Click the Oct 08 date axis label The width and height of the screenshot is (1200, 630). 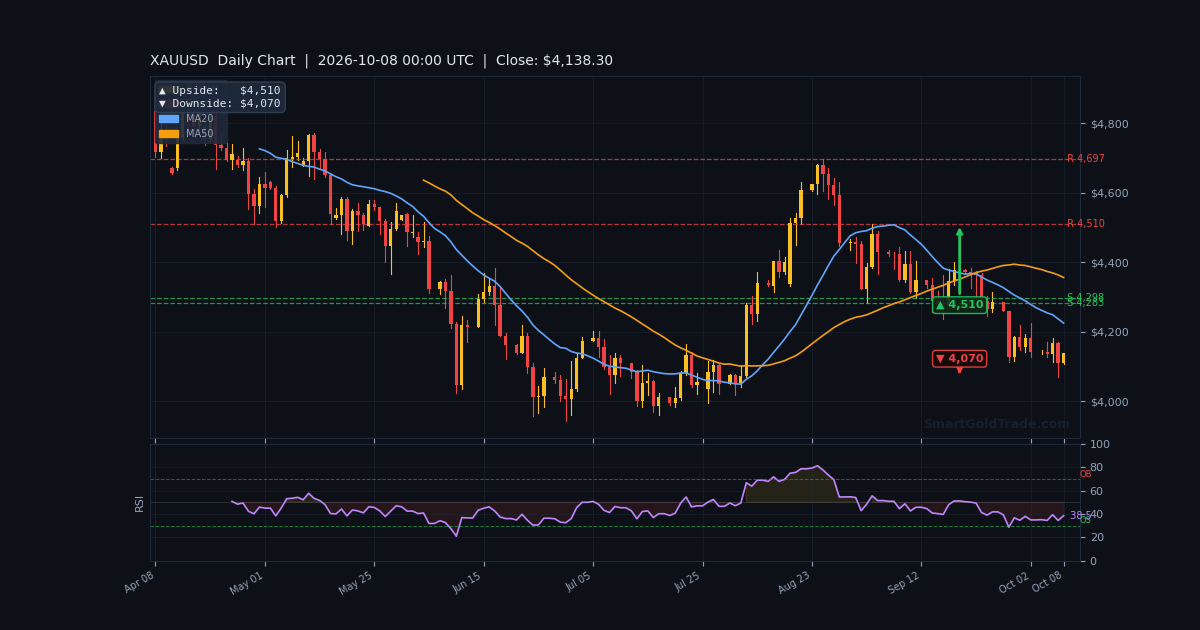pos(1048,584)
